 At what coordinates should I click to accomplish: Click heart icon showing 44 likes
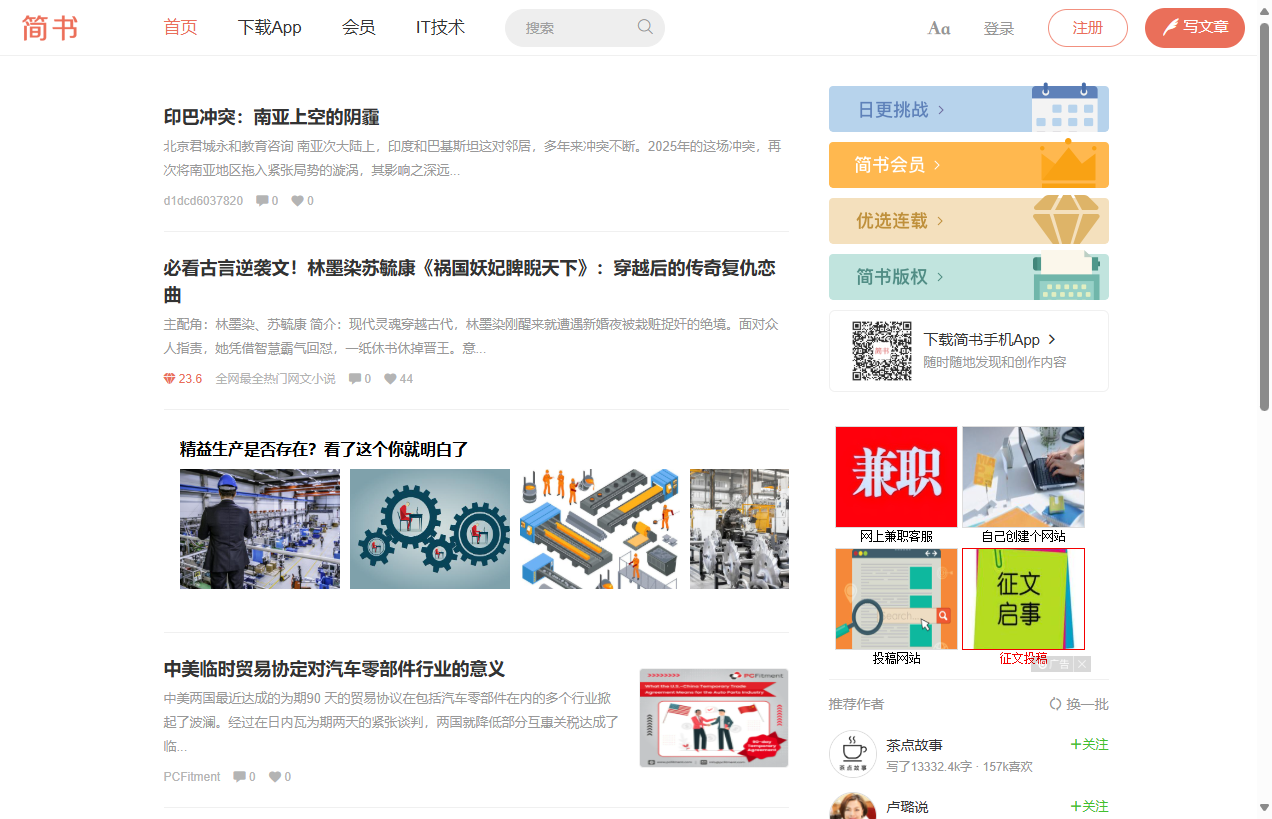click(x=391, y=379)
